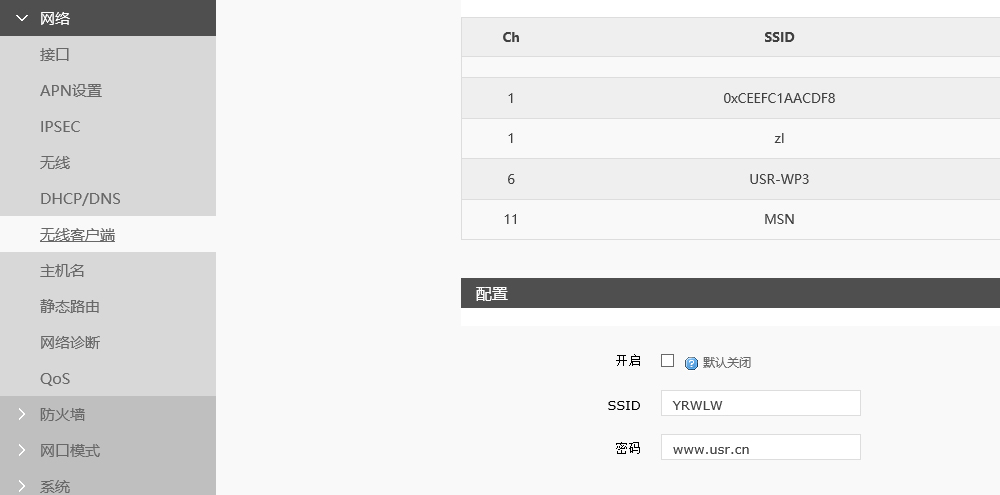
Task: Expand the 系统 menu section
Action: click(x=55, y=486)
